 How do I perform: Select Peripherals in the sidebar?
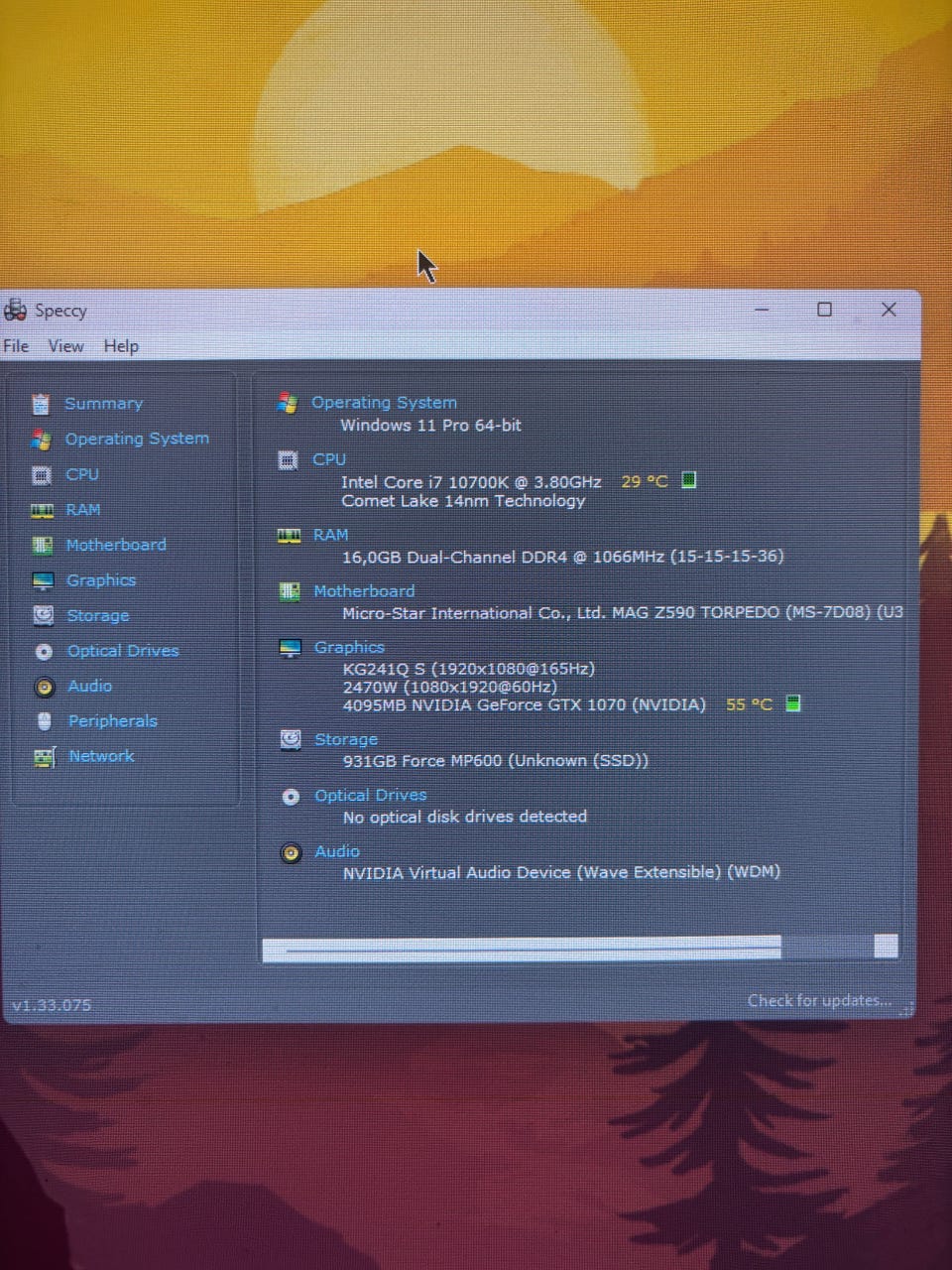point(113,721)
